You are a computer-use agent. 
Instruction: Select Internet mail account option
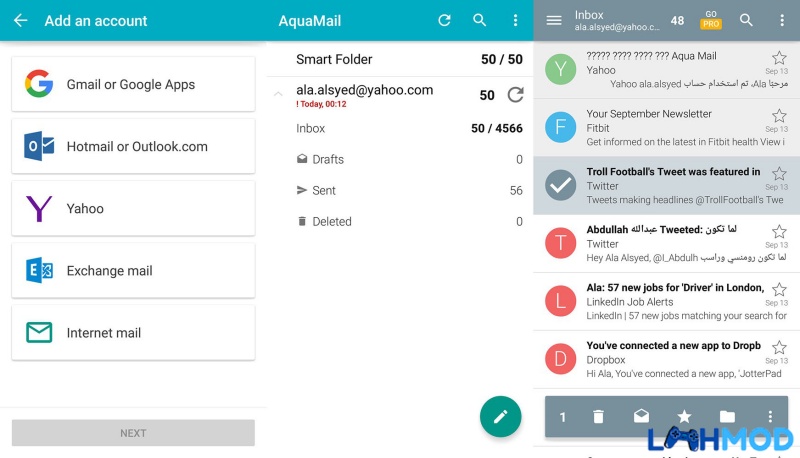[133, 333]
